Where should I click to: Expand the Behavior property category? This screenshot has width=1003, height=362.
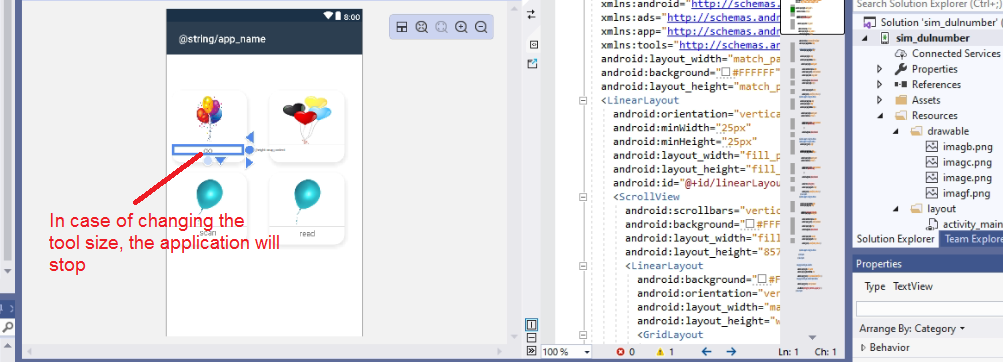click(864, 347)
